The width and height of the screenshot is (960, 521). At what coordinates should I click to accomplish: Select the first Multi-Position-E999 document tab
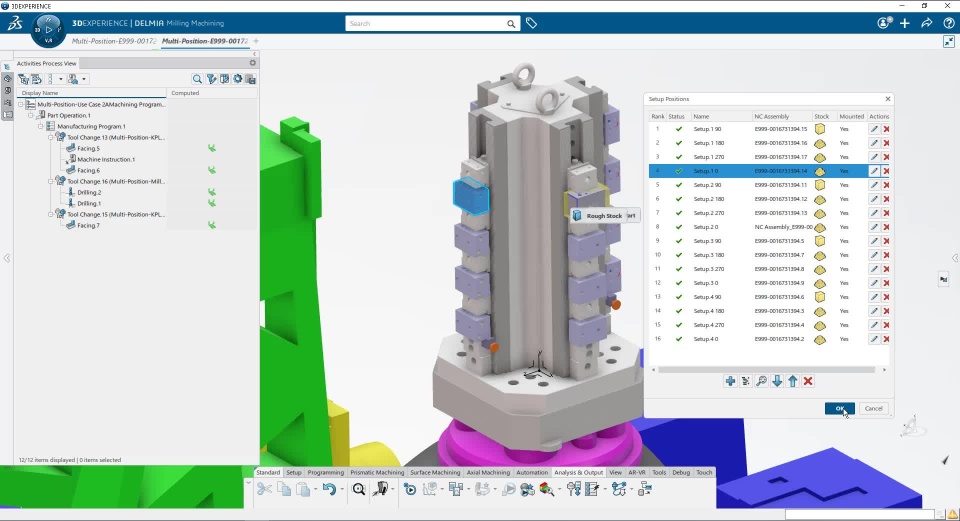coord(114,41)
